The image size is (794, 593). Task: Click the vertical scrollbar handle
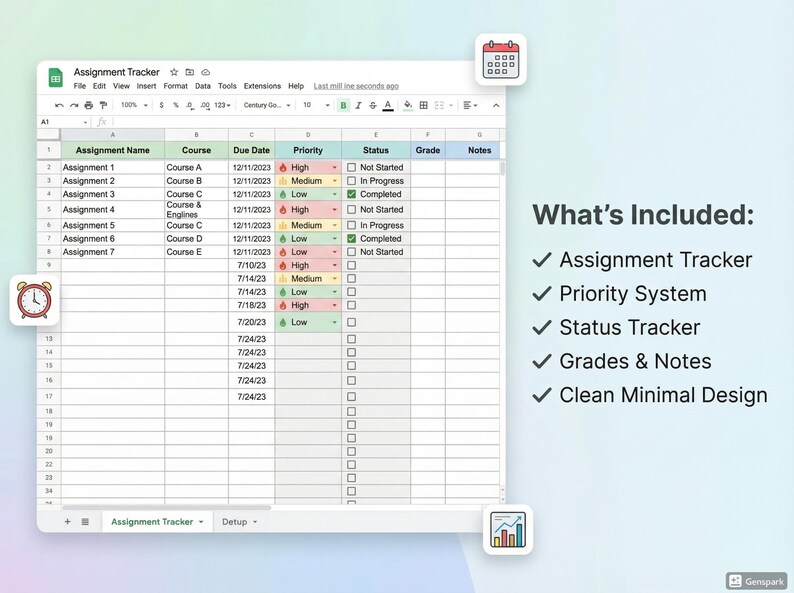click(502, 169)
